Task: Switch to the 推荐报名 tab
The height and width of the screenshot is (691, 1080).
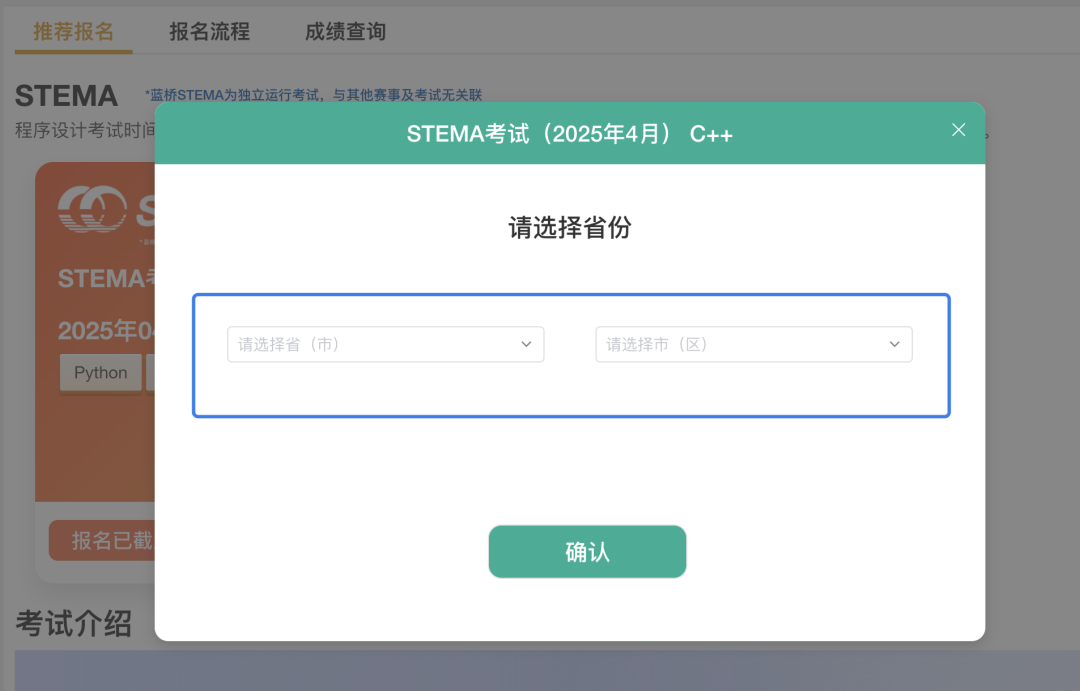Action: click(73, 31)
